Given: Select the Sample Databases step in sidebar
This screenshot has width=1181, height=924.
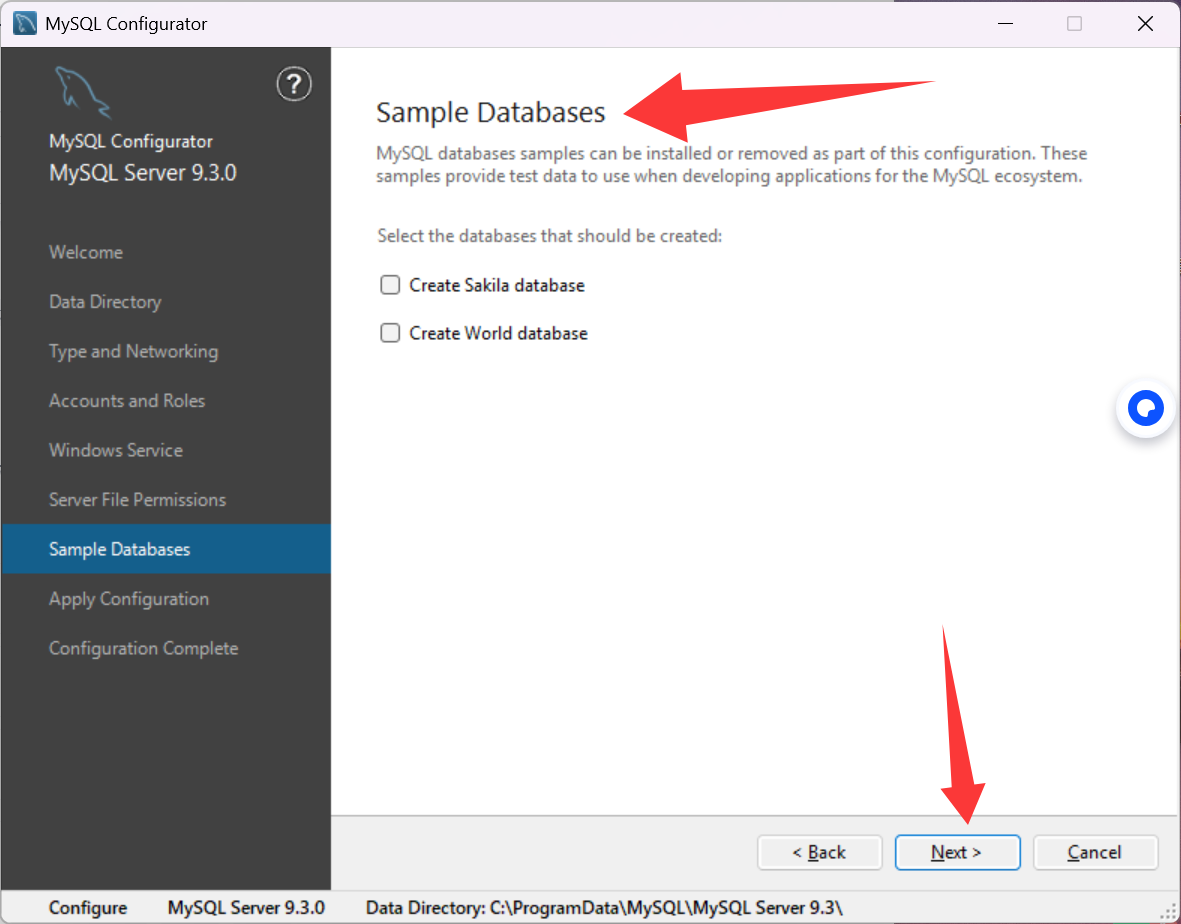Looking at the screenshot, I should tap(166, 549).
